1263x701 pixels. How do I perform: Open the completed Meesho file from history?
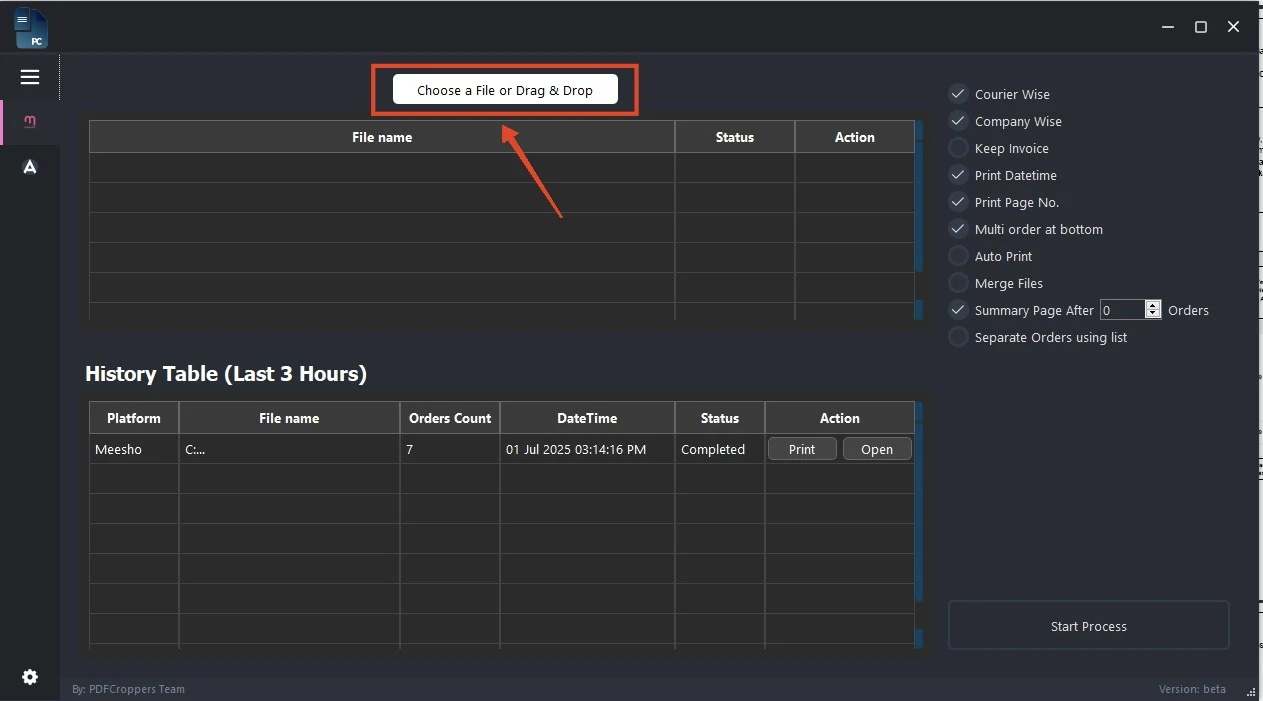coord(877,449)
